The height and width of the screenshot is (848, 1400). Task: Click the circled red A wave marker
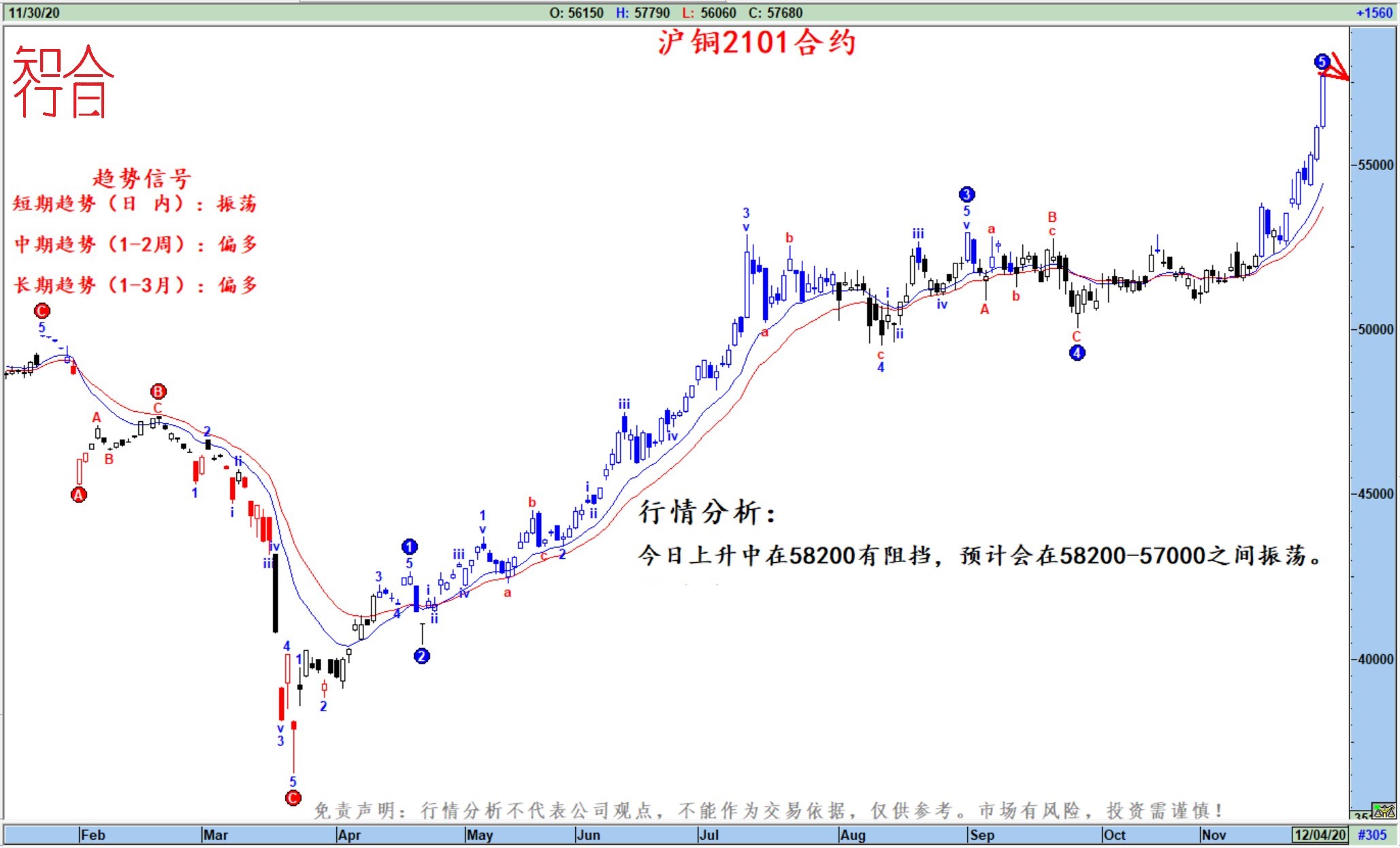click(x=79, y=495)
